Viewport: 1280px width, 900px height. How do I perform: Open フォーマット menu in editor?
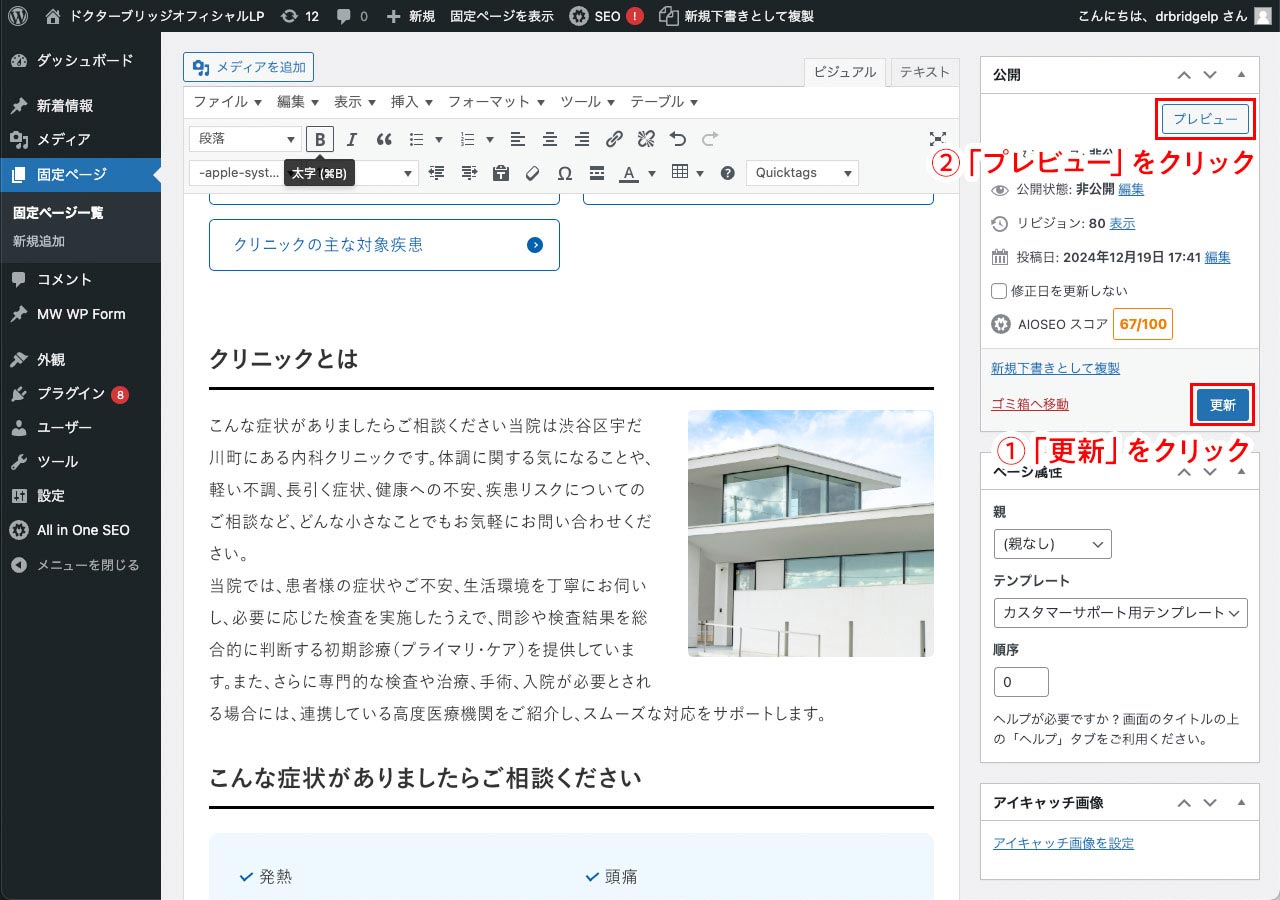pyautogui.click(x=496, y=102)
